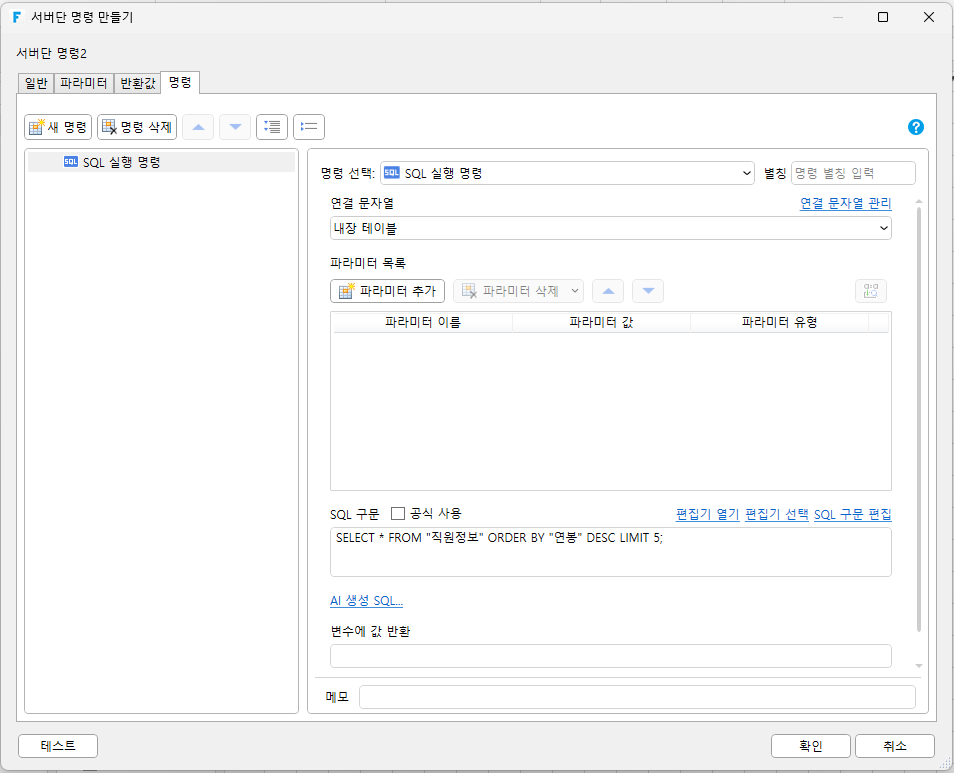954x773 pixels.
Task: Click the 명령 삭제 (delete command) button
Action: [137, 127]
